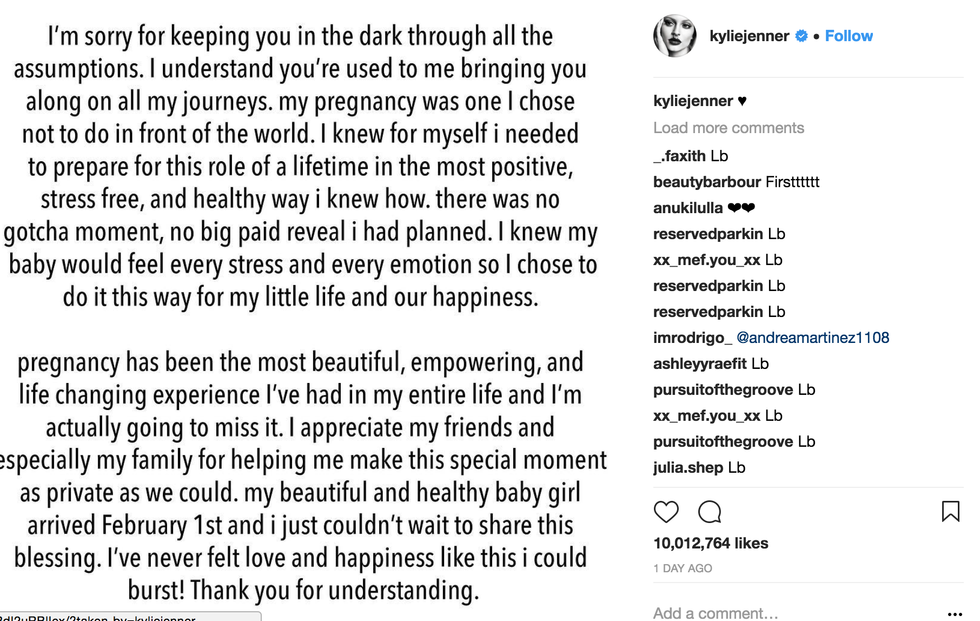Screen dimensions: 980x621
Task: Visit julia.shep's profile
Action: click(x=688, y=467)
